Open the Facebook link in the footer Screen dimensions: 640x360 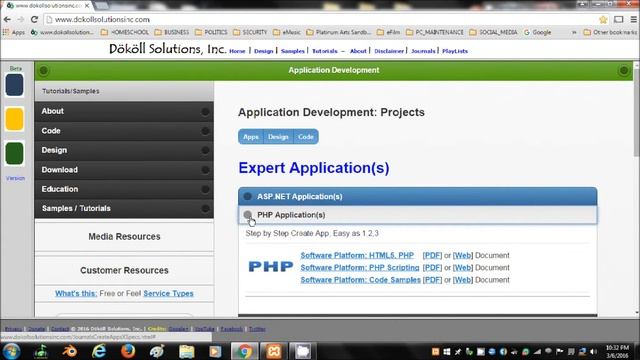point(231,329)
